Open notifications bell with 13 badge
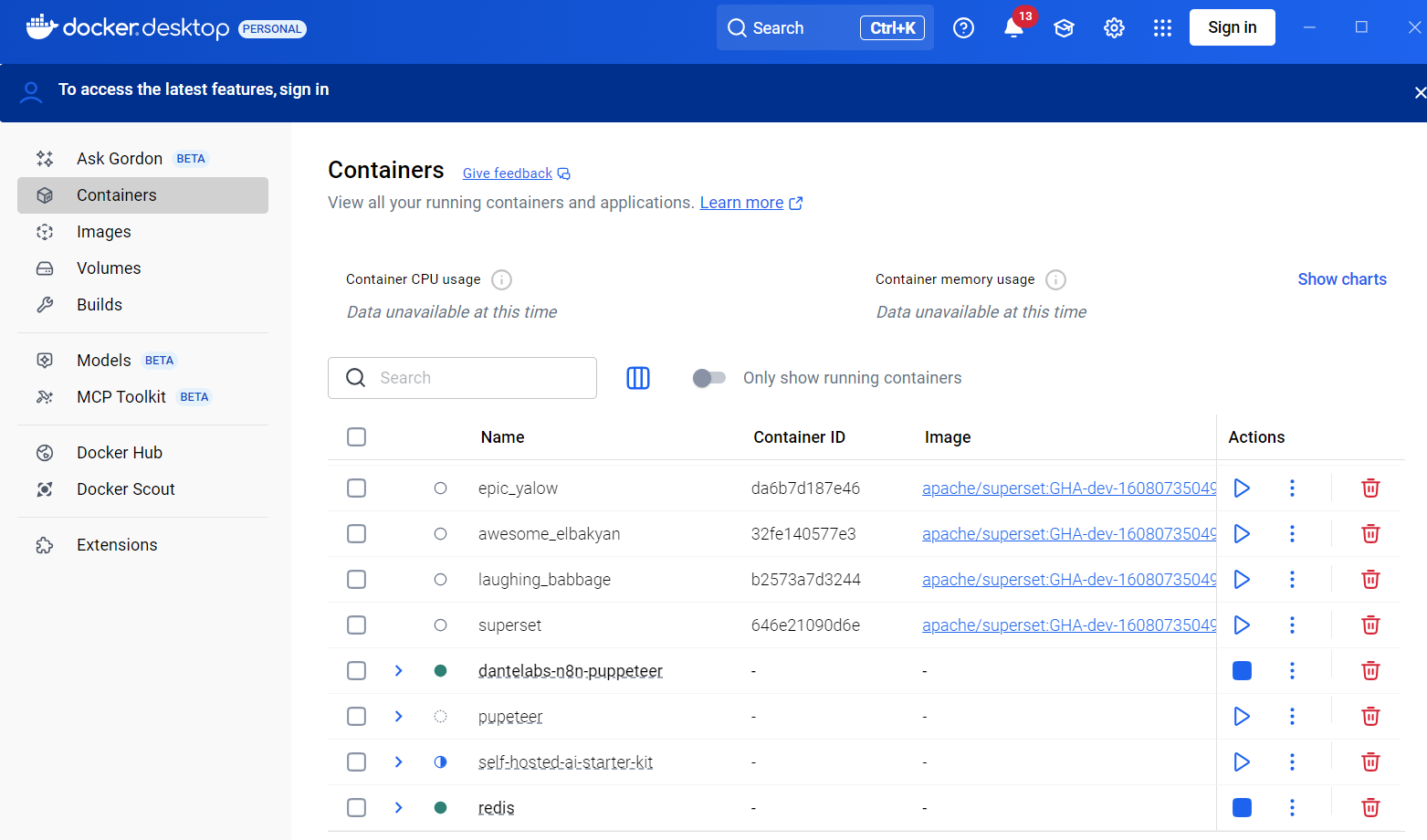The height and width of the screenshot is (840, 1427). point(1014,28)
